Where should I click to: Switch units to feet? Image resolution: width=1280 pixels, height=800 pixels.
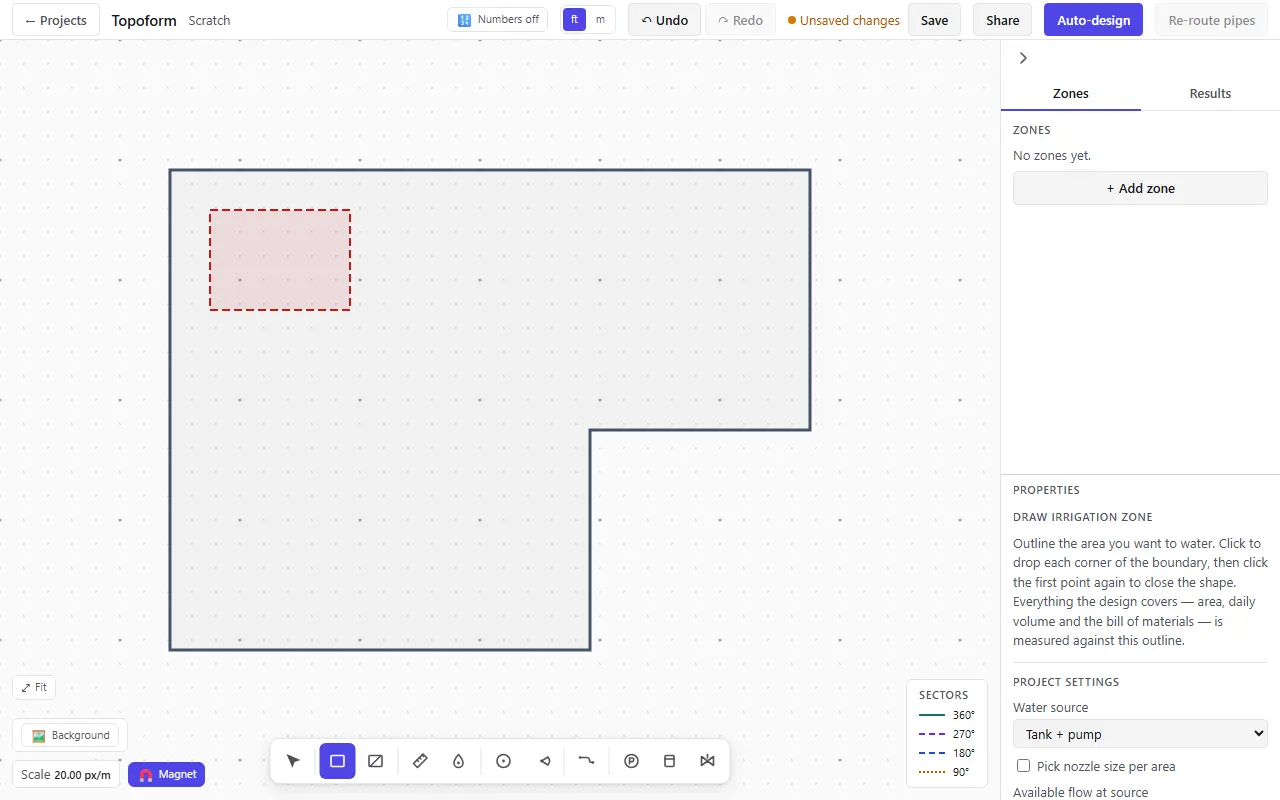point(574,20)
